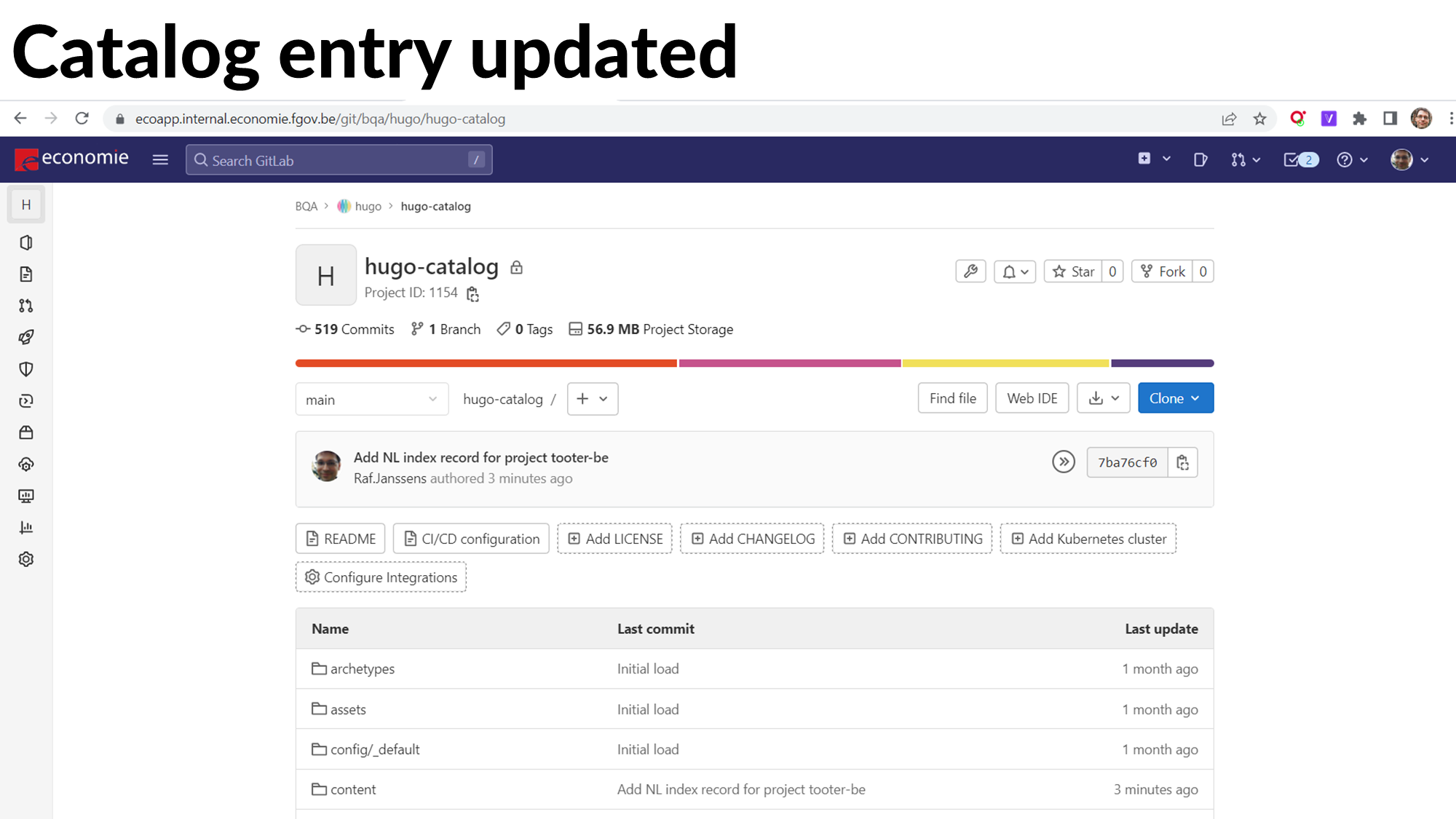Open the To-Do list with 2 items
Screen dimensions: 1456x819
click(x=1300, y=159)
